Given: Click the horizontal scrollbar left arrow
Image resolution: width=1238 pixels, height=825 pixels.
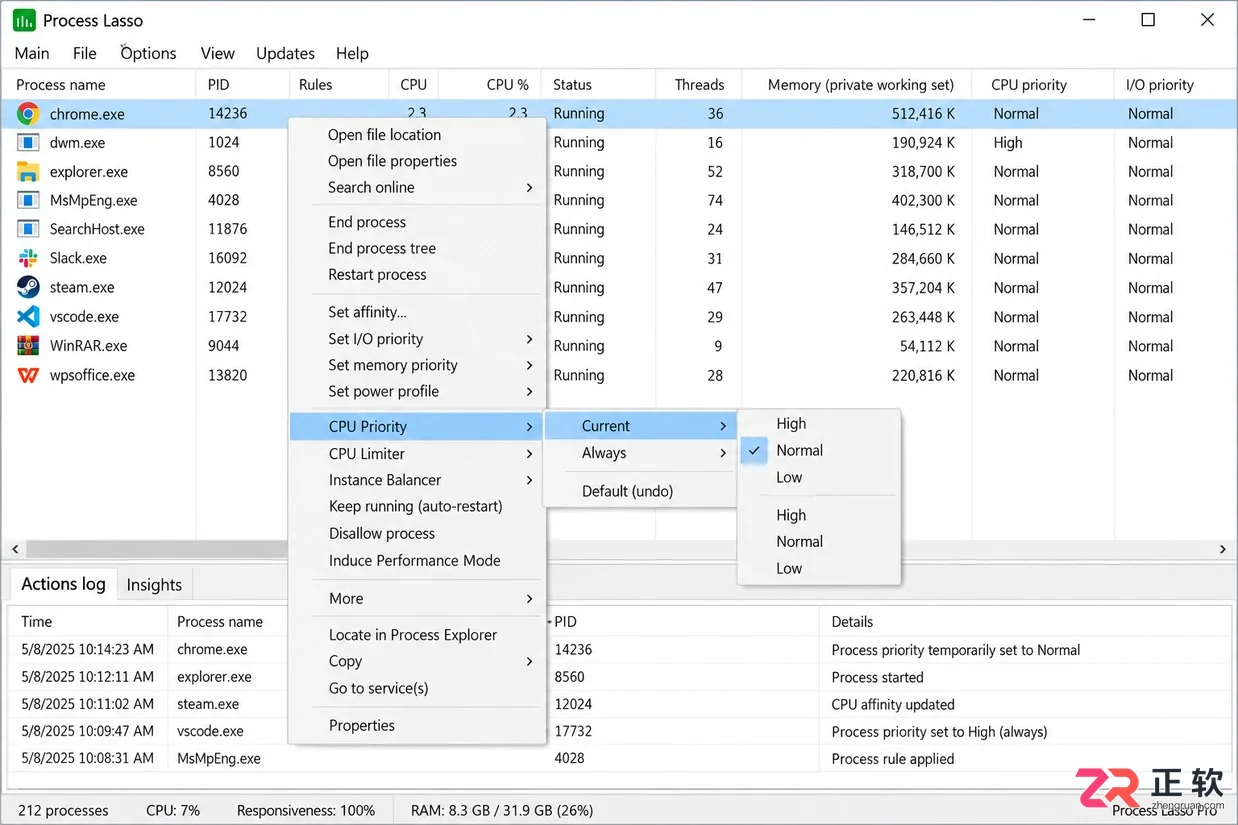Looking at the screenshot, I should pos(15,550).
